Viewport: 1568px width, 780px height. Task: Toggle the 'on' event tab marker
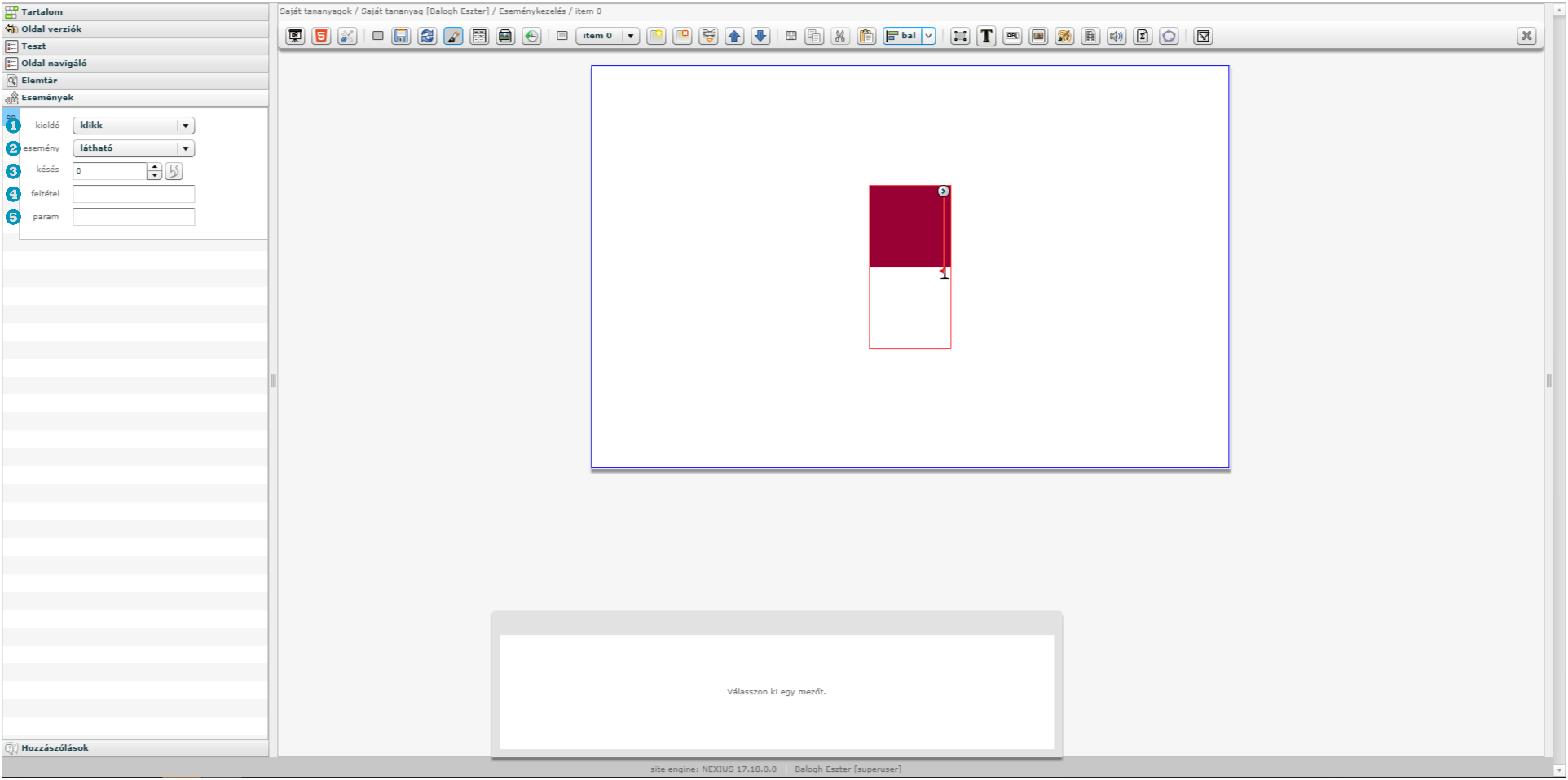pyautogui.click(x=11, y=116)
